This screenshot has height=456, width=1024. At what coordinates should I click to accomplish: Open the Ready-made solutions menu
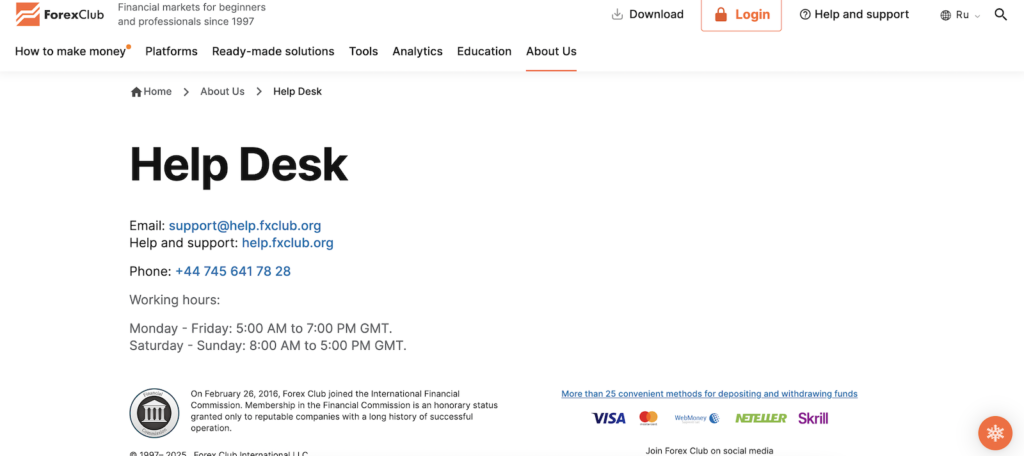coord(273,51)
